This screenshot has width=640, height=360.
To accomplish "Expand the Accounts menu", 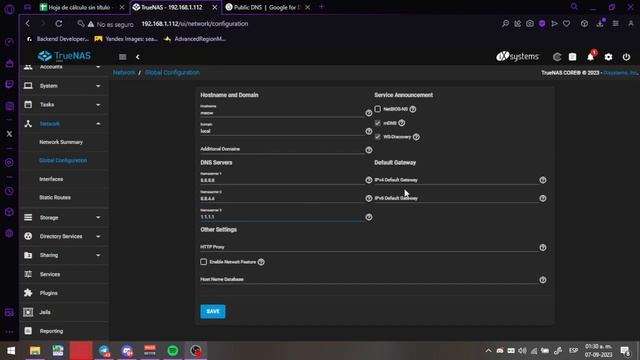I will point(64,67).
